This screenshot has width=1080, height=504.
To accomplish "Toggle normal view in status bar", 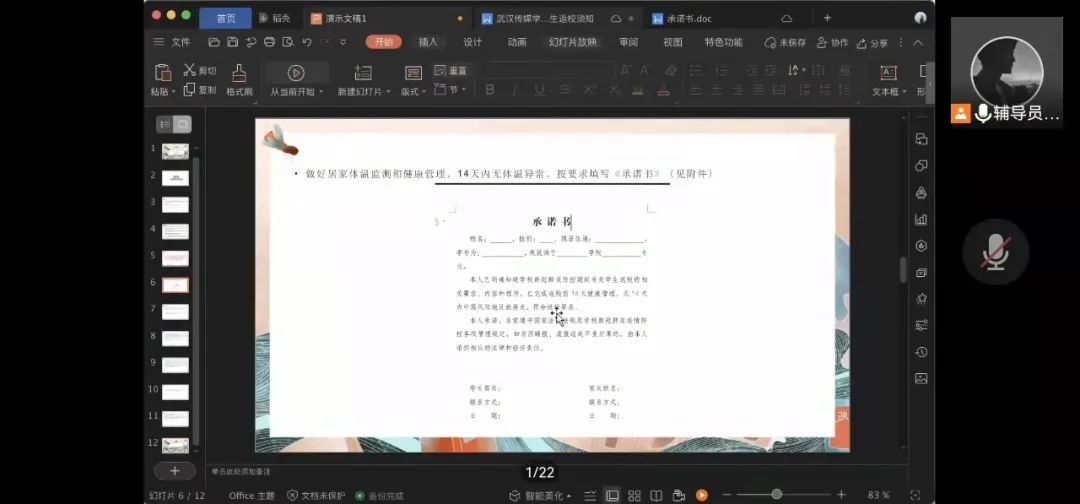I will pyautogui.click(x=611, y=495).
